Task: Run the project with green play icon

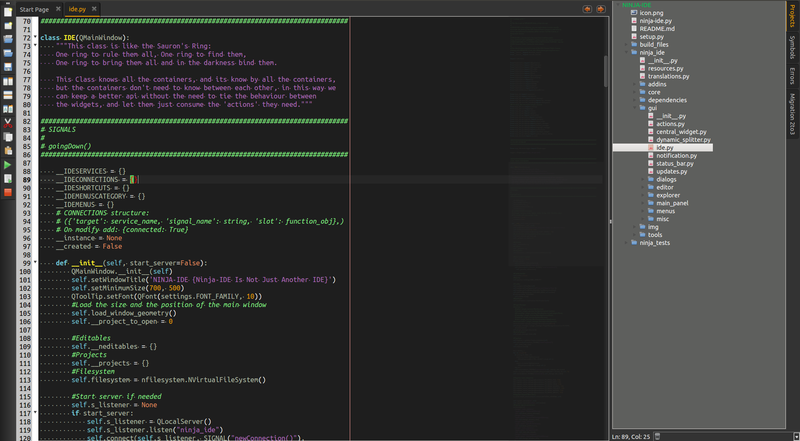Action: coord(8,164)
